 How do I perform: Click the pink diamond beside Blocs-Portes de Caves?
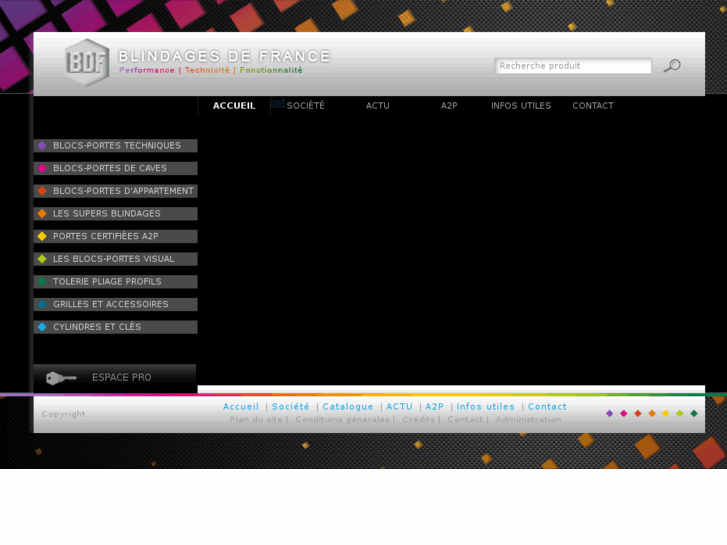point(42,169)
